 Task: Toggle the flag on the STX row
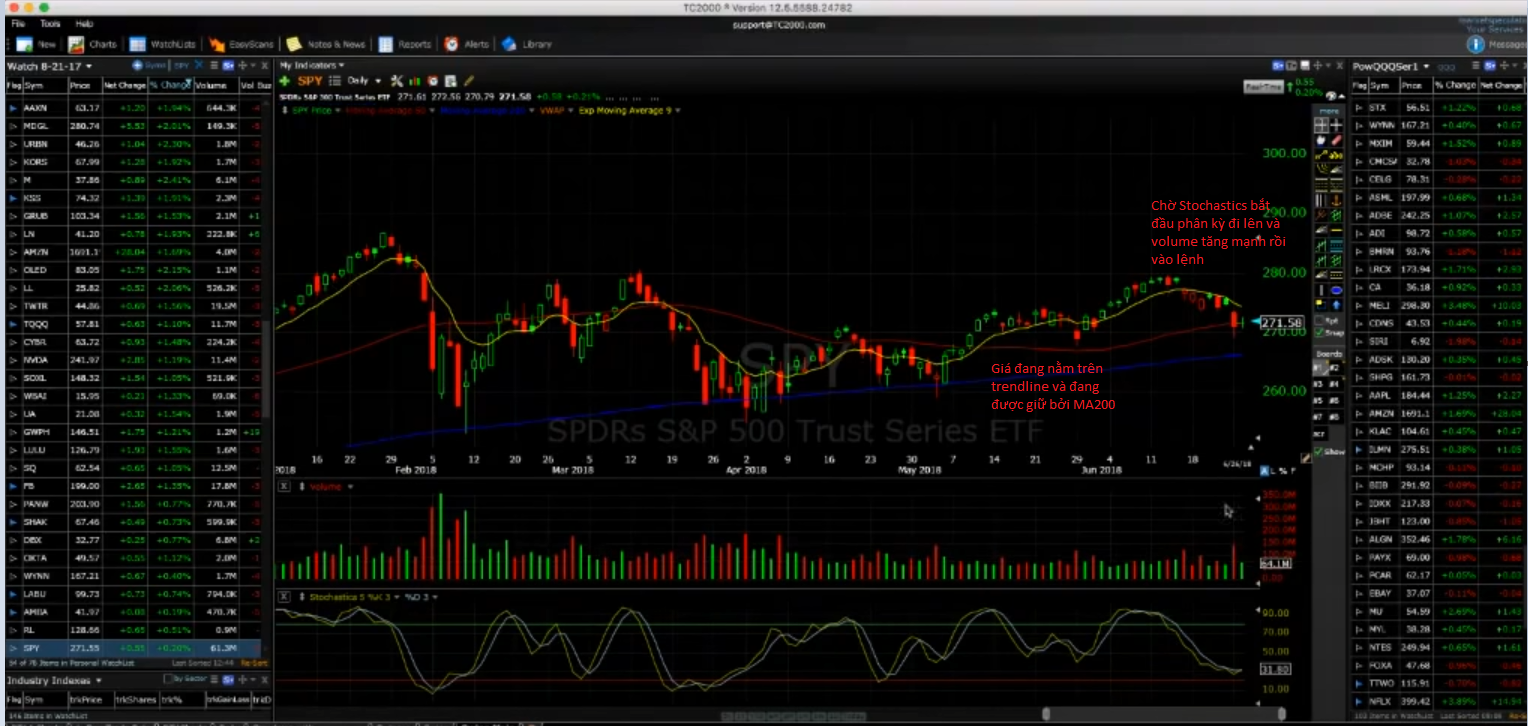coord(1359,107)
